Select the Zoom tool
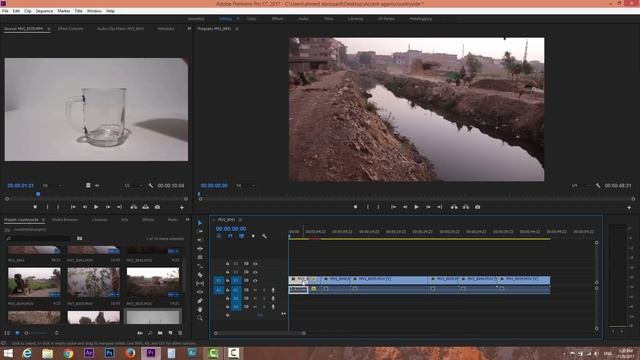Screen dimensions: 640x360 [x=200, y=318]
